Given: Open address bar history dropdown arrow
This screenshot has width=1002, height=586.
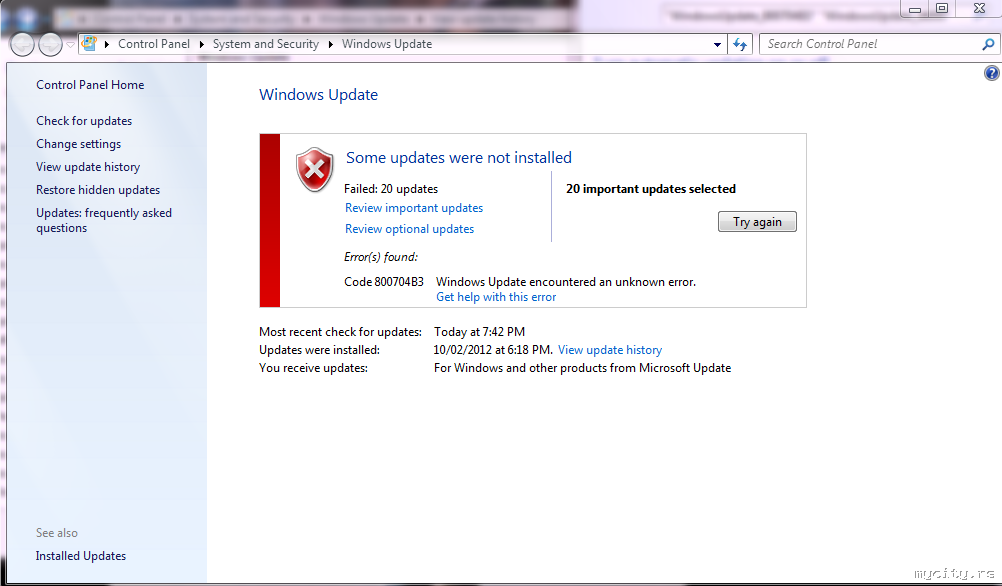Looking at the screenshot, I should [x=717, y=45].
